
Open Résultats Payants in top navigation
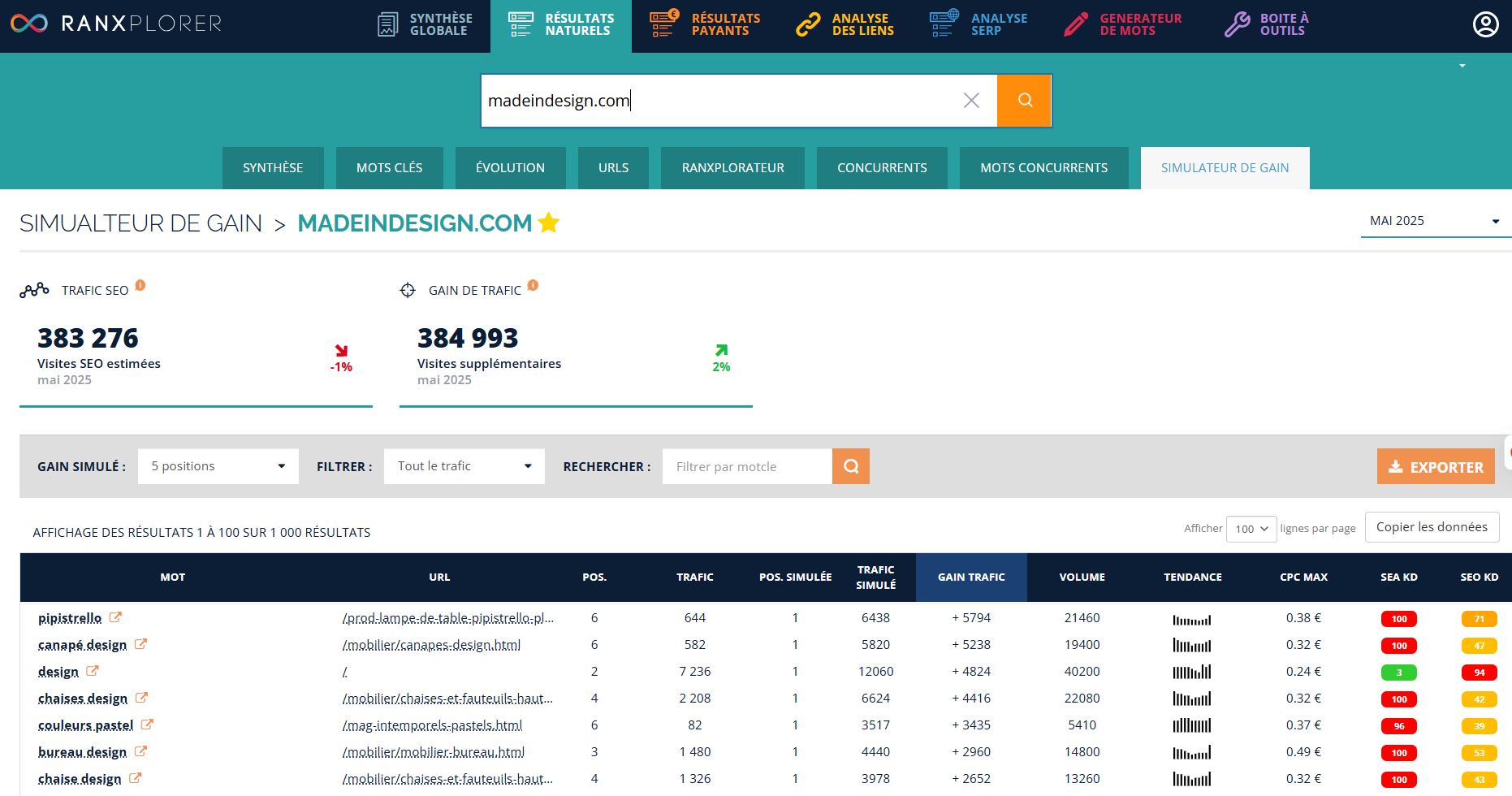[x=706, y=24]
